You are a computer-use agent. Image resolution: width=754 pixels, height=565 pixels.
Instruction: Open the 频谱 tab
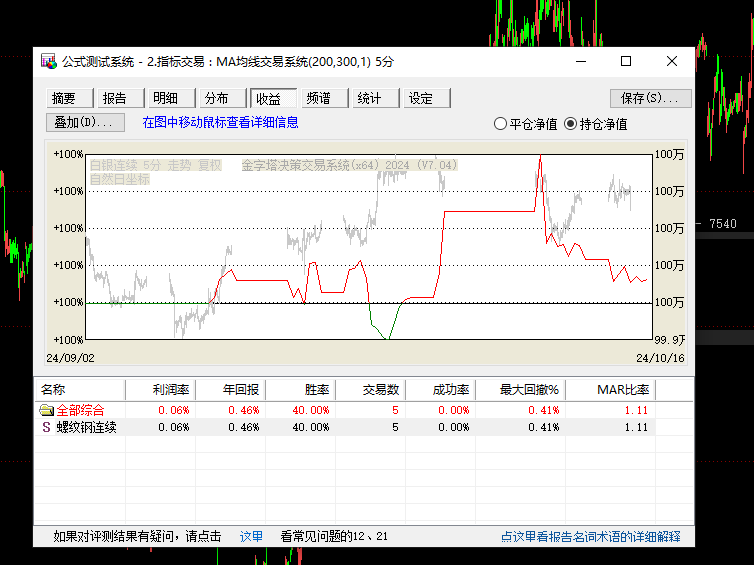[325, 98]
